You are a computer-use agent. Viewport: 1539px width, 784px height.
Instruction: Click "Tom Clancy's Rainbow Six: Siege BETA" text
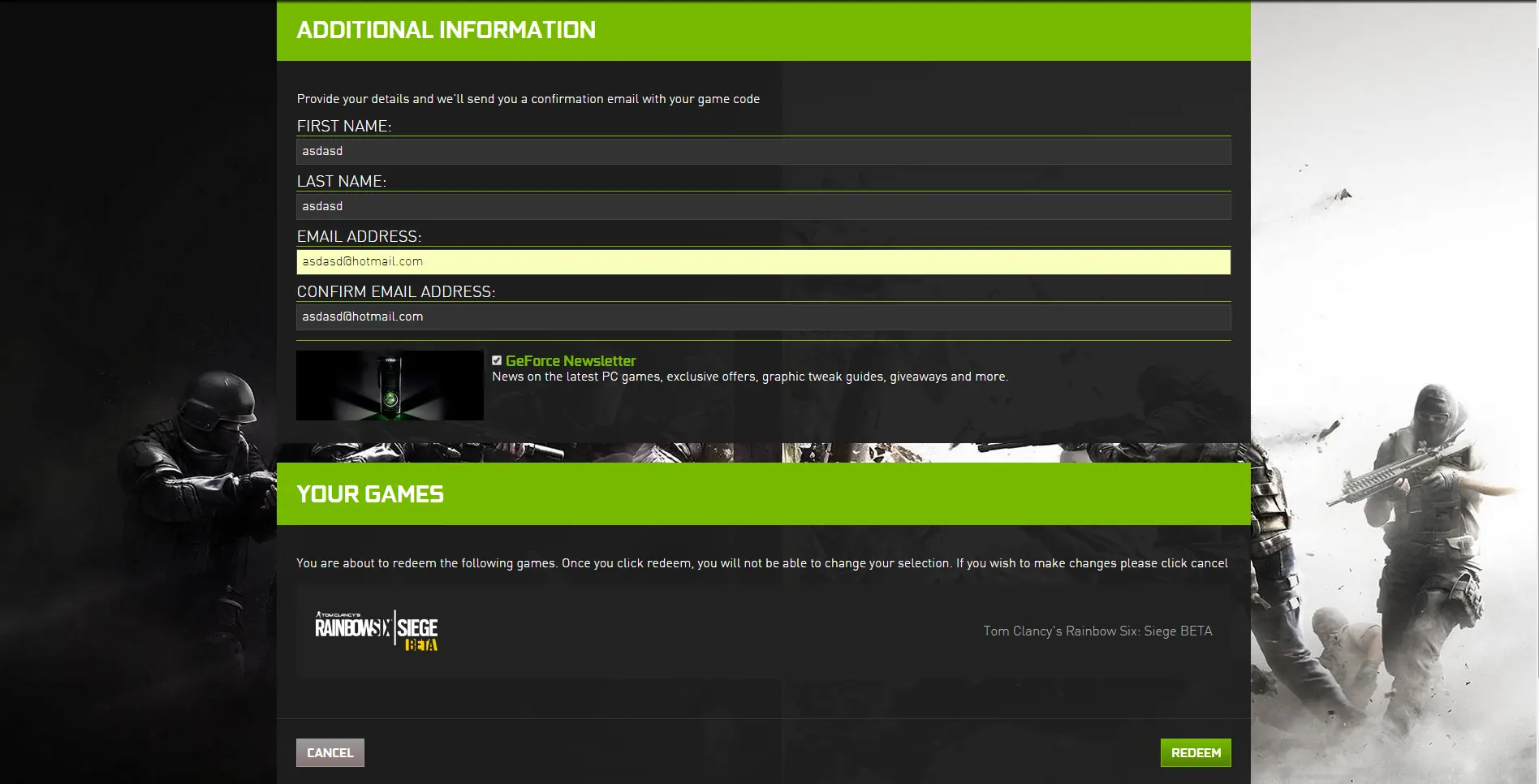click(1097, 631)
